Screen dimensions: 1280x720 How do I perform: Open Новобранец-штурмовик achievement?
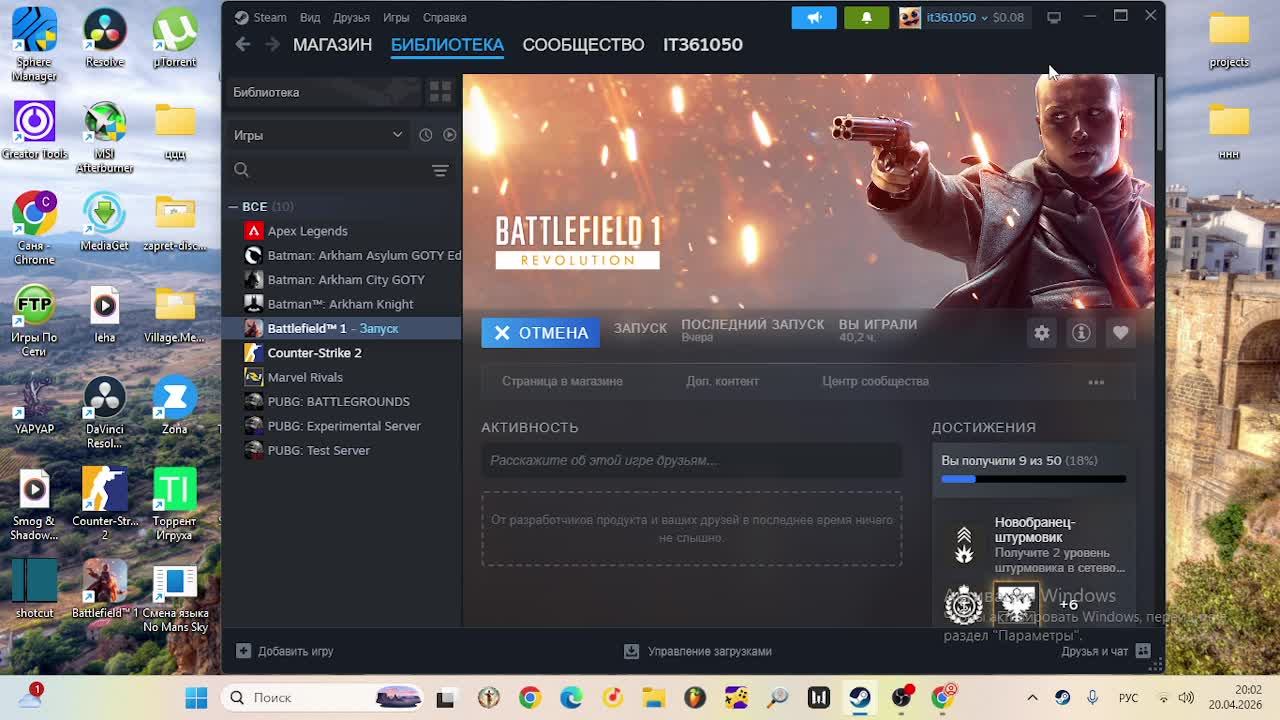pyautogui.click(x=1033, y=544)
